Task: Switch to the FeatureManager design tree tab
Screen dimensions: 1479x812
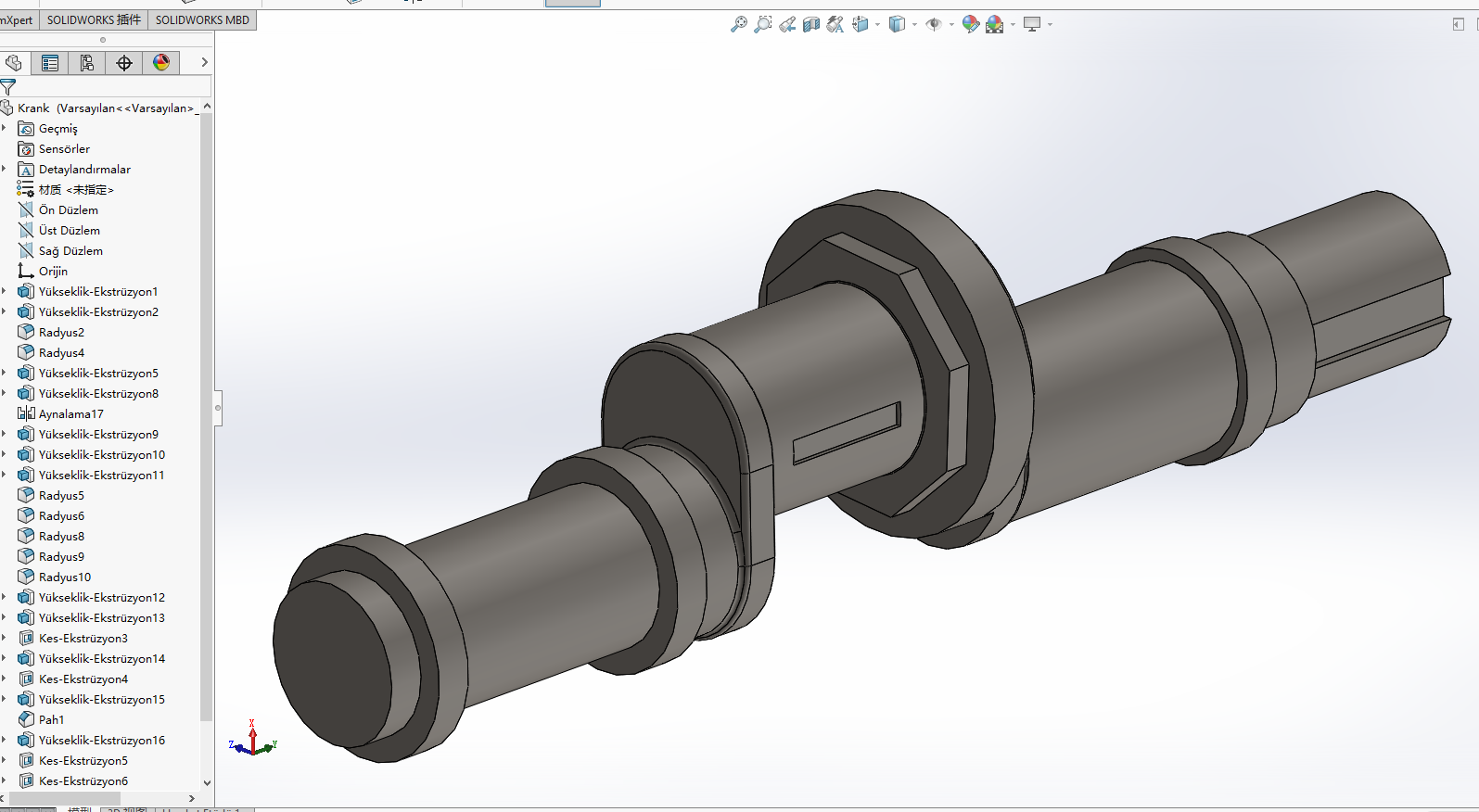Action: click(13, 63)
